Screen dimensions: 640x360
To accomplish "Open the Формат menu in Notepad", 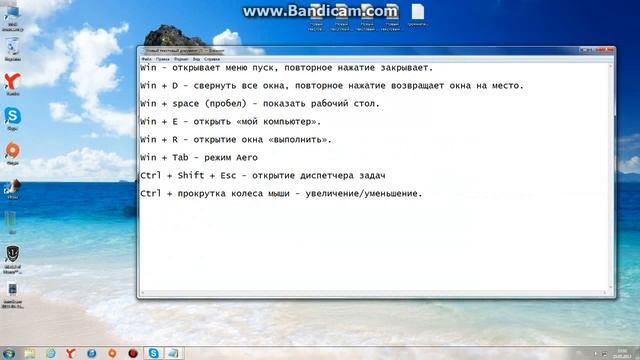I will [181, 59].
